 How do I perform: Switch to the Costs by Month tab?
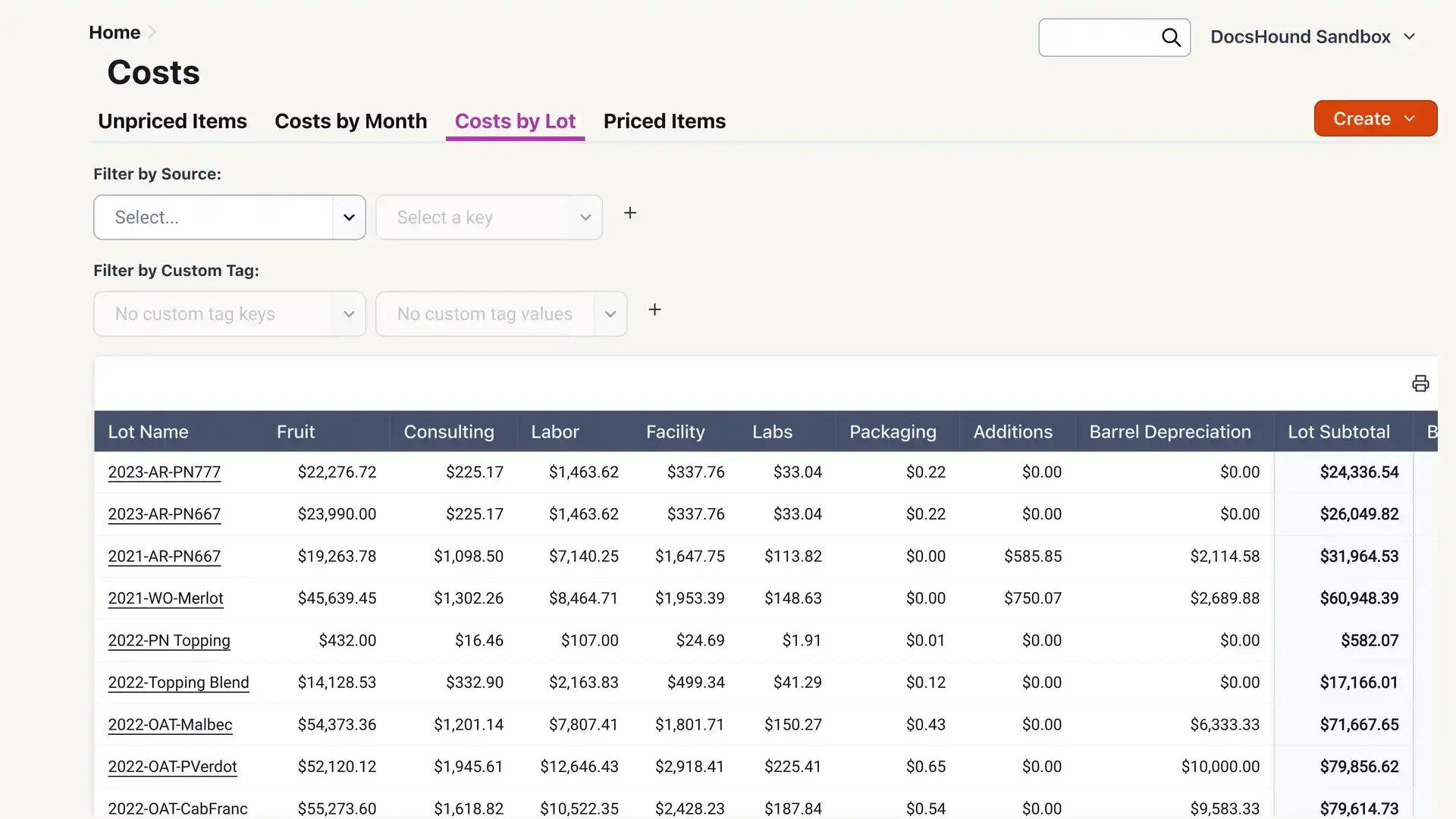351,121
